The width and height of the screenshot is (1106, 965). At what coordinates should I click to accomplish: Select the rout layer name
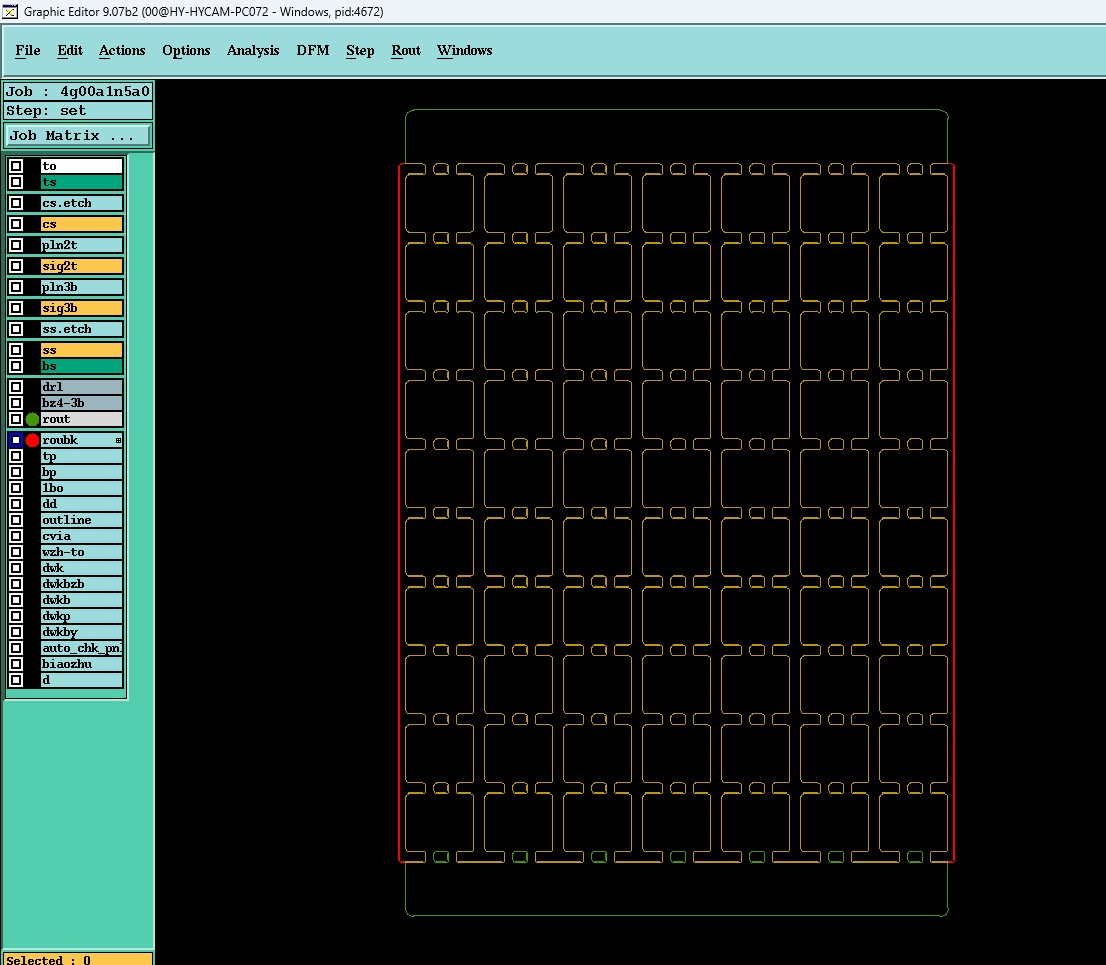82,420
